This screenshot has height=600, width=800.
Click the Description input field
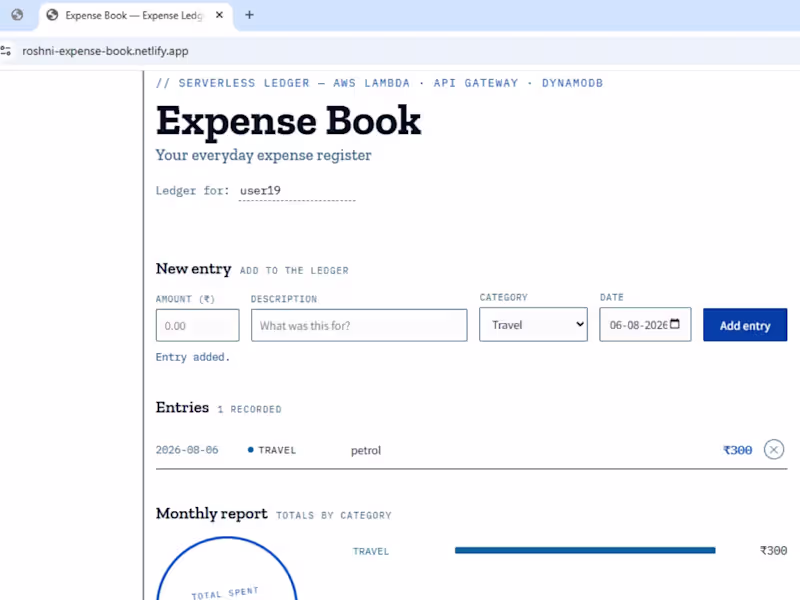click(359, 325)
